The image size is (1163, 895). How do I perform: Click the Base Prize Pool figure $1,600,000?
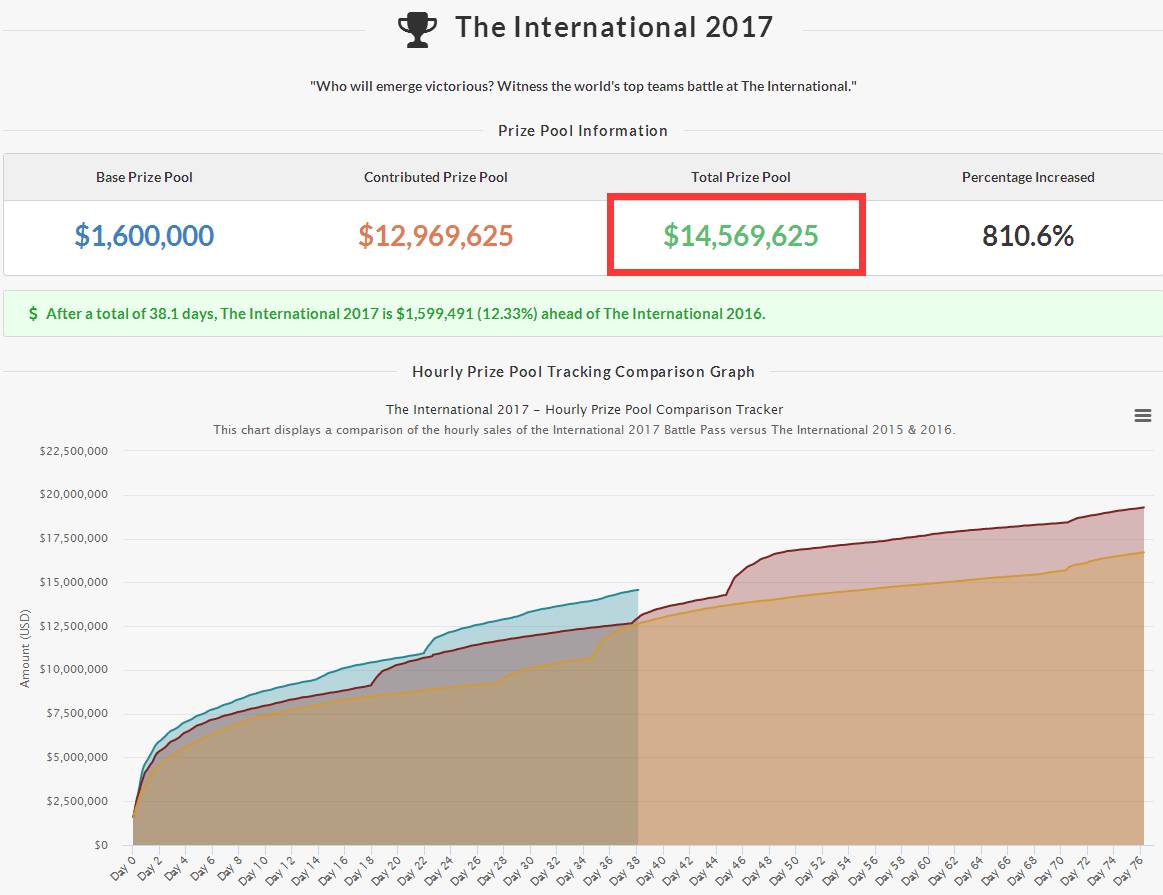[144, 236]
